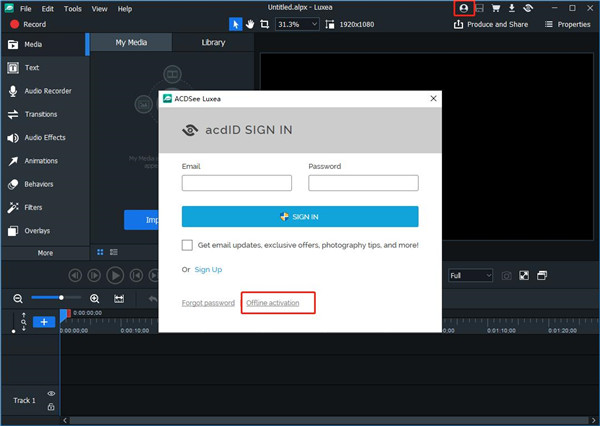Click the blue SIGN IN button

tap(300, 217)
